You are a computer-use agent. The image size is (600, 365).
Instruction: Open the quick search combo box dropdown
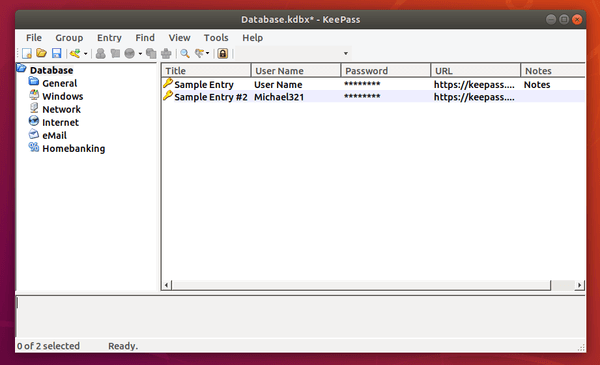(x=346, y=53)
